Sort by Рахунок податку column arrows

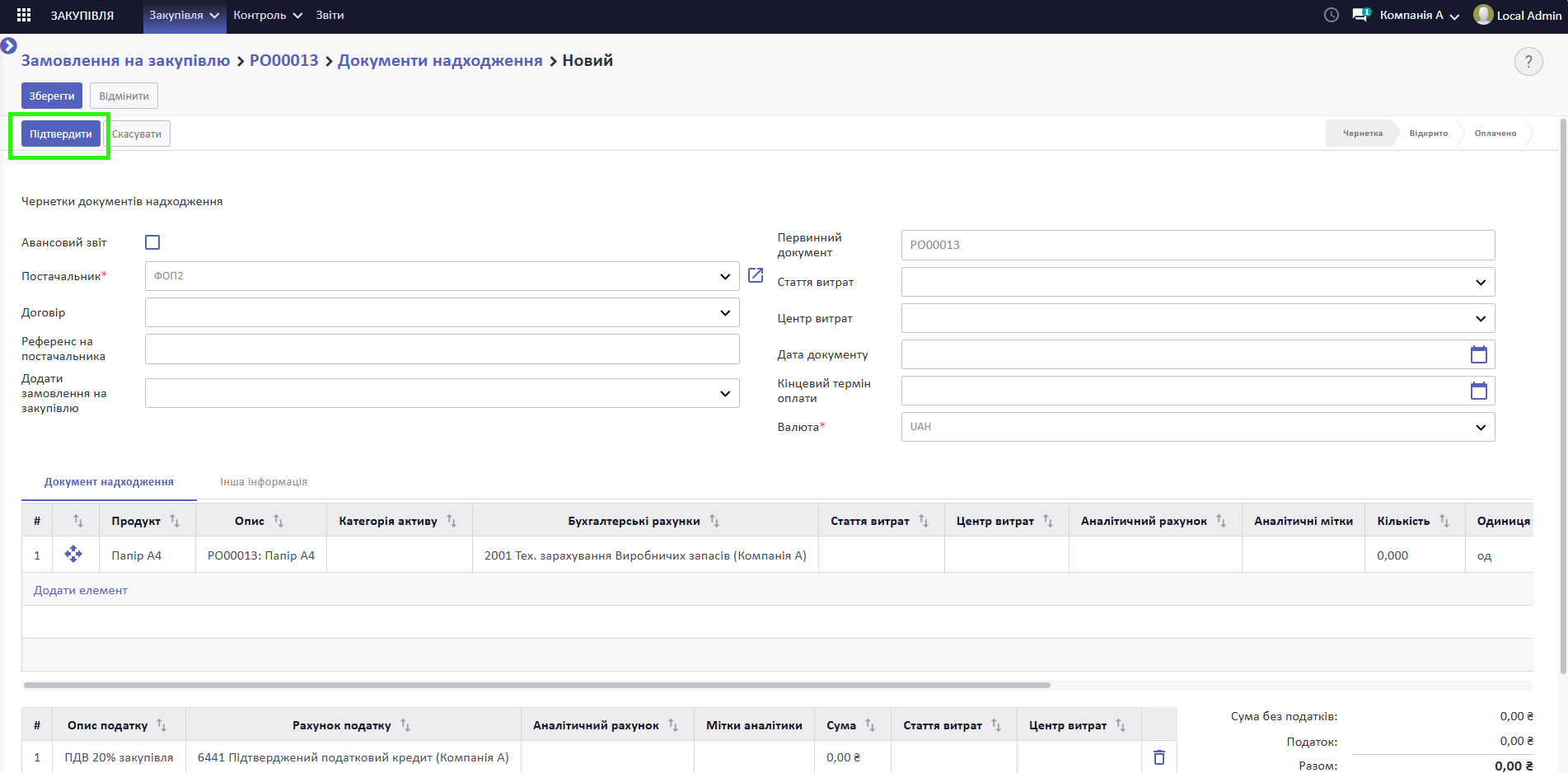(405, 725)
